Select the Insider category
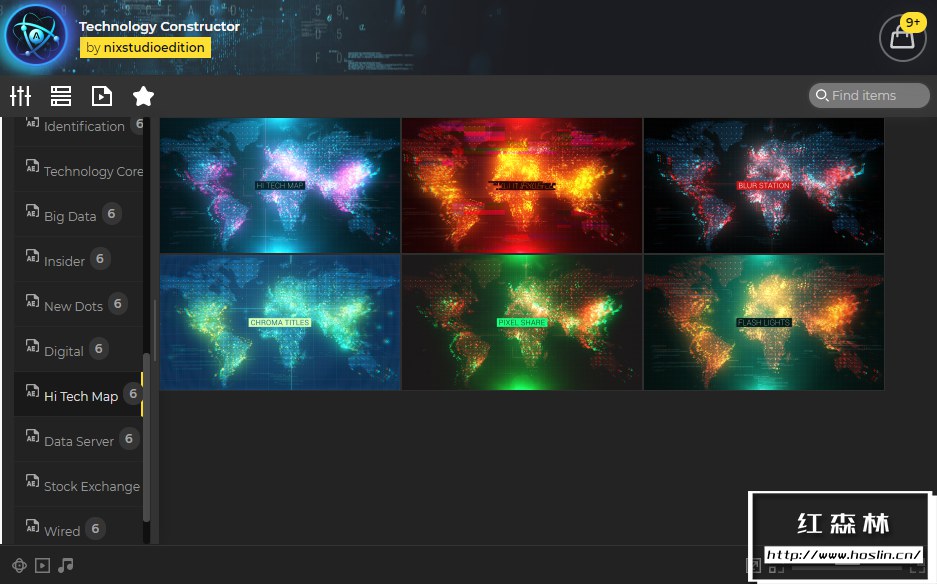The width and height of the screenshot is (937, 584). (x=79, y=260)
